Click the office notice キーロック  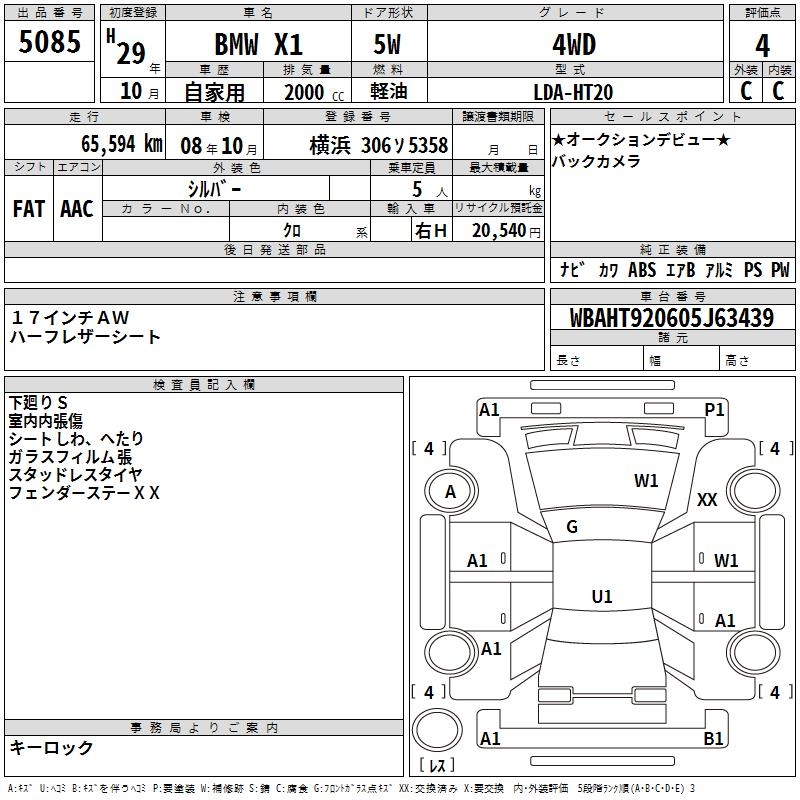click(51, 747)
